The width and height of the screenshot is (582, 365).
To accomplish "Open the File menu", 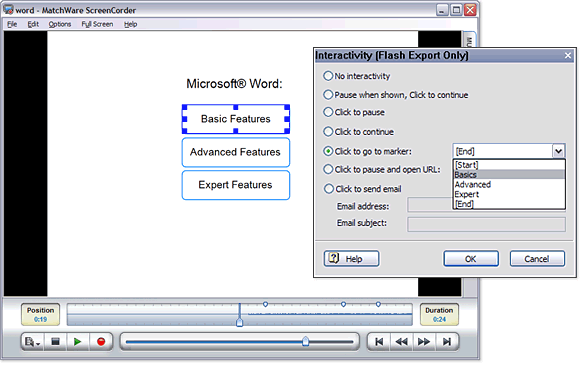I will pos(12,24).
